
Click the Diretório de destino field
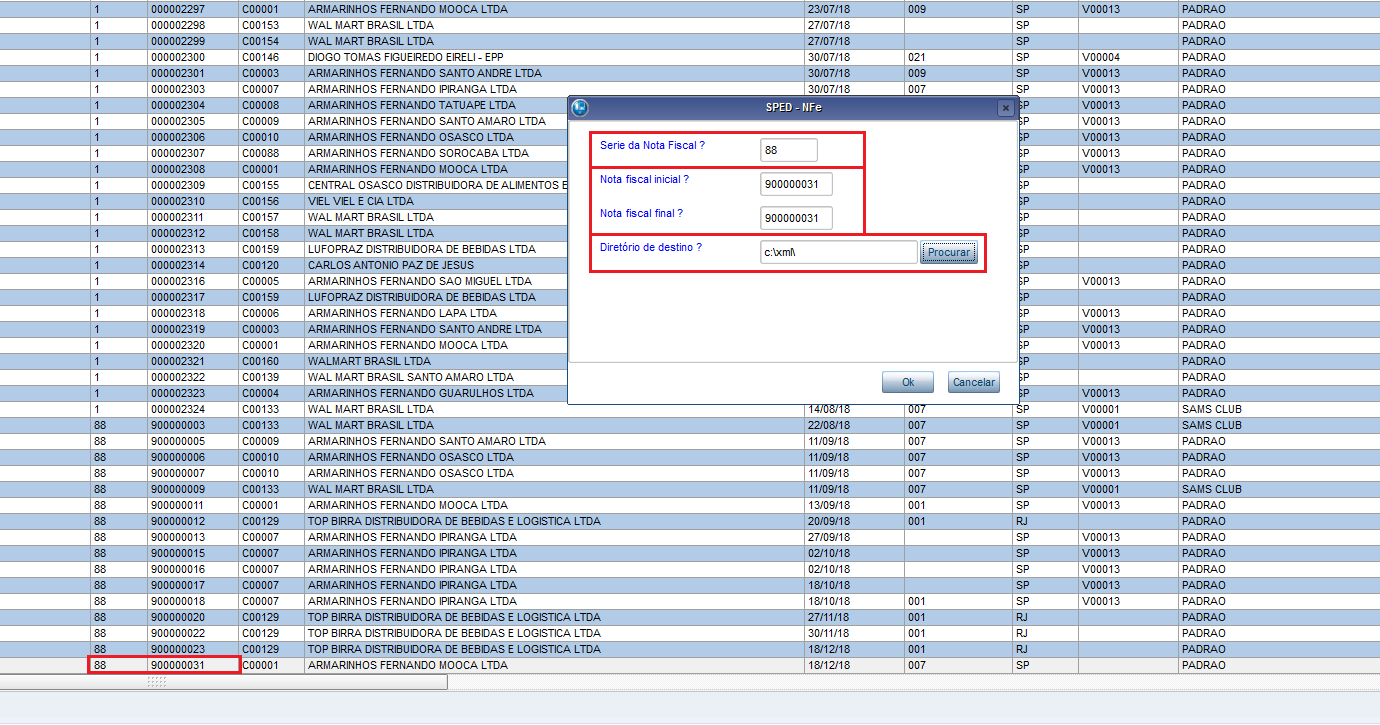click(839, 252)
